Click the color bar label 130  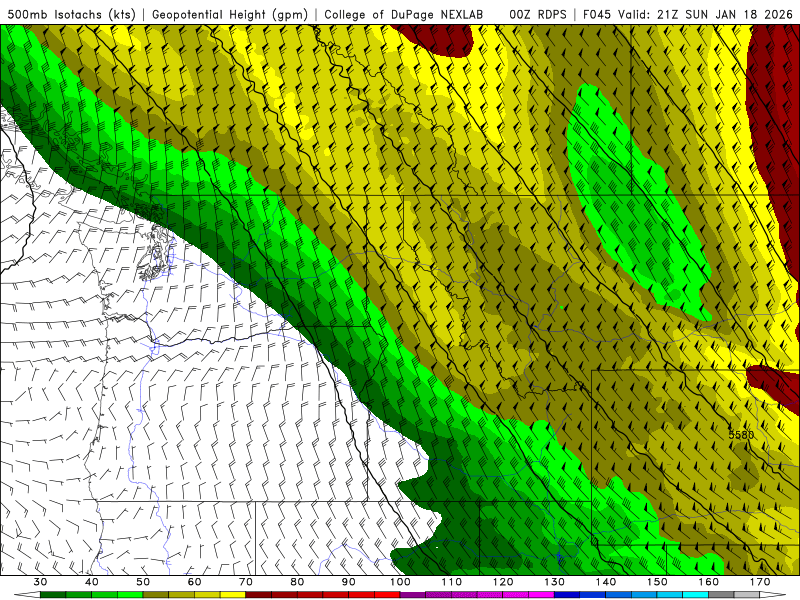tap(555, 582)
